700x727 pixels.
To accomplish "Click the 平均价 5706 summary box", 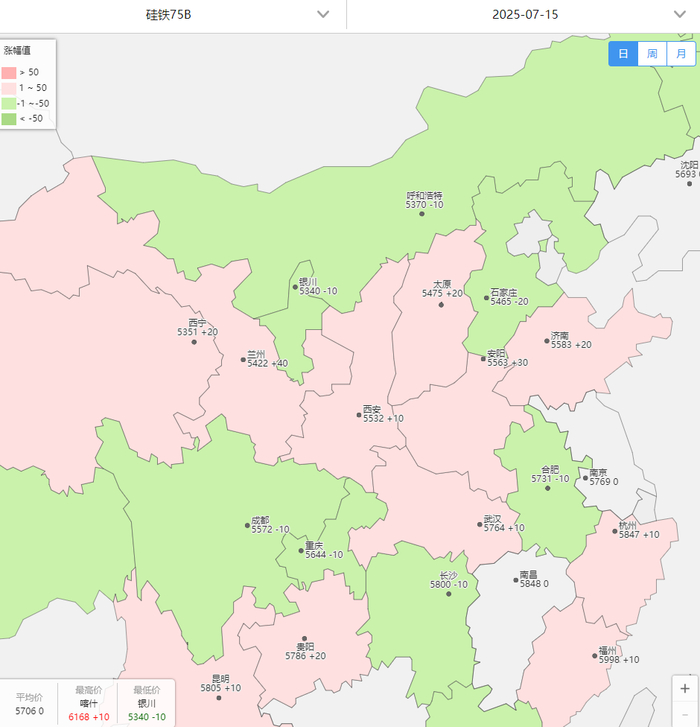I will [29, 704].
